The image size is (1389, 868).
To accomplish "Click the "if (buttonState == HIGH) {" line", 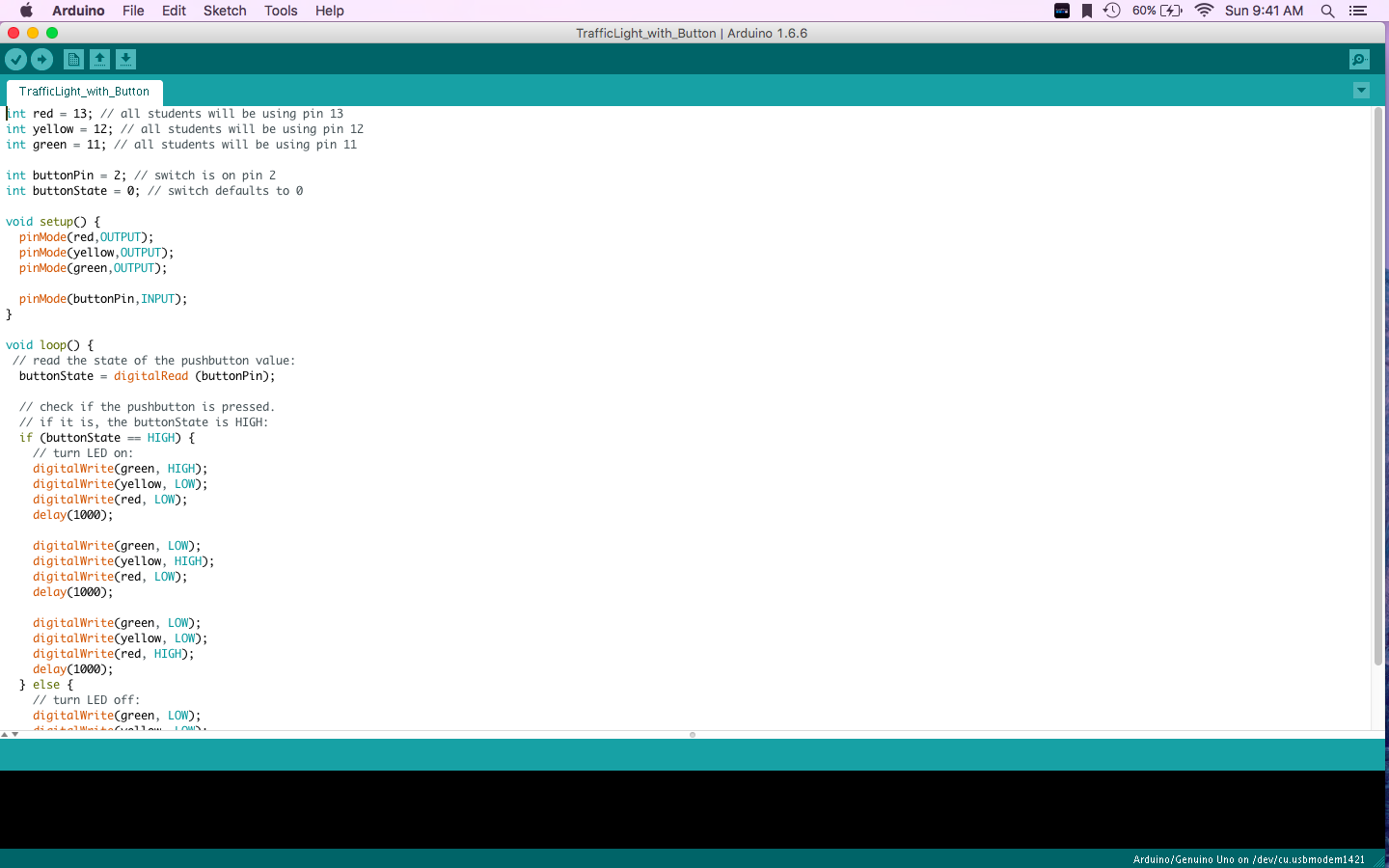I will [x=107, y=438].
